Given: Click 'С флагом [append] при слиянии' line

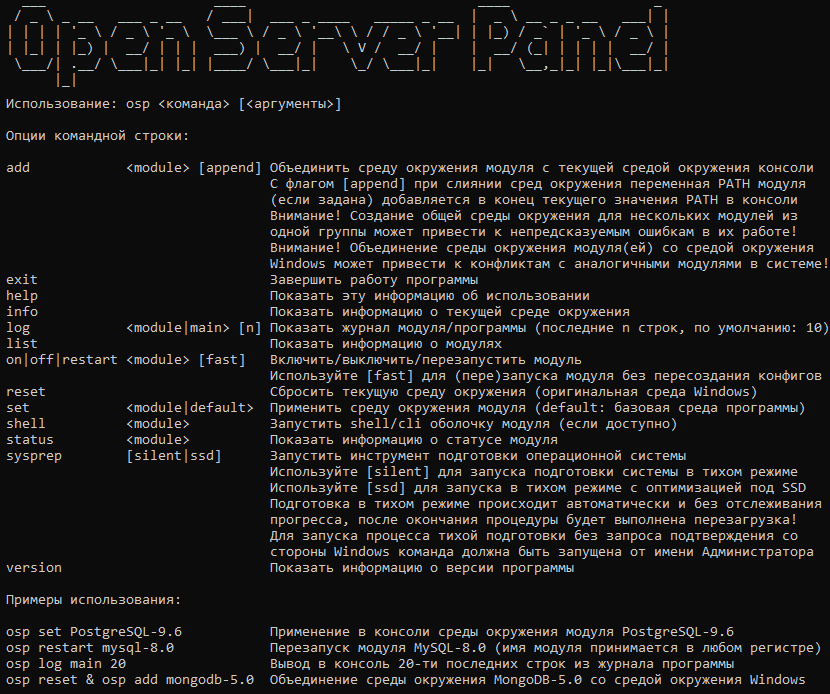Looking at the screenshot, I should 538,184.
